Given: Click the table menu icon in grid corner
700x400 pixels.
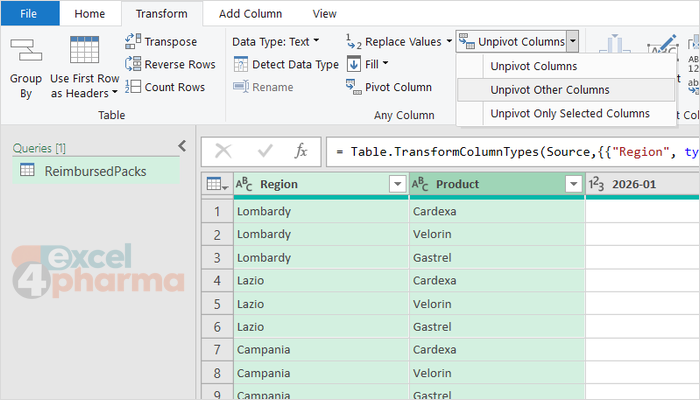Looking at the screenshot, I should pyautogui.click(x=217, y=184).
